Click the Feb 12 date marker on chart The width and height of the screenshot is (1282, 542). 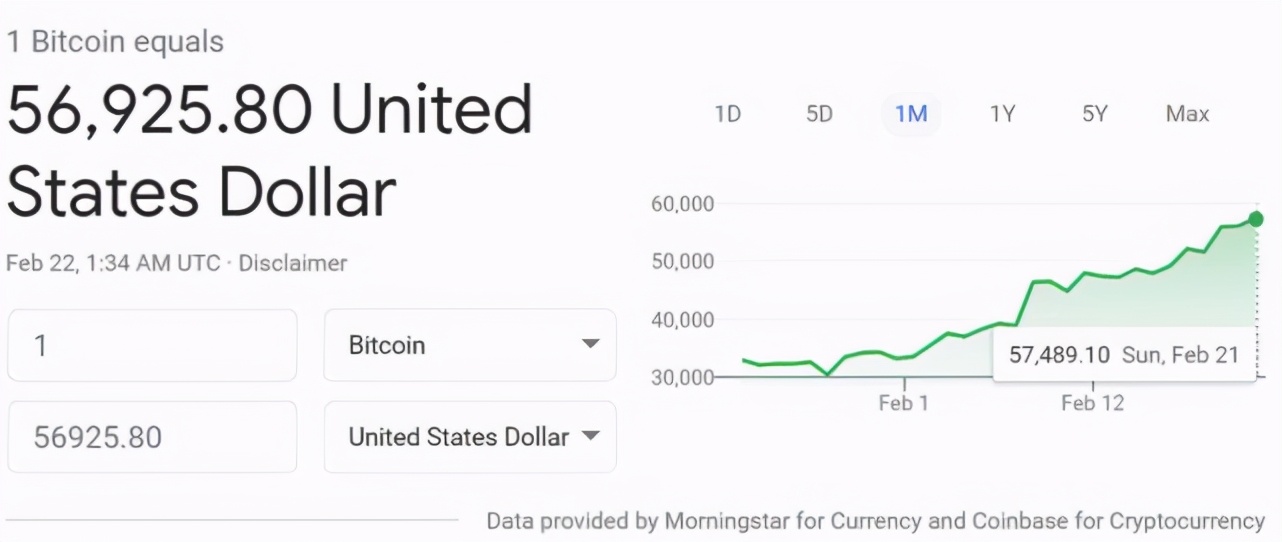tap(1093, 403)
